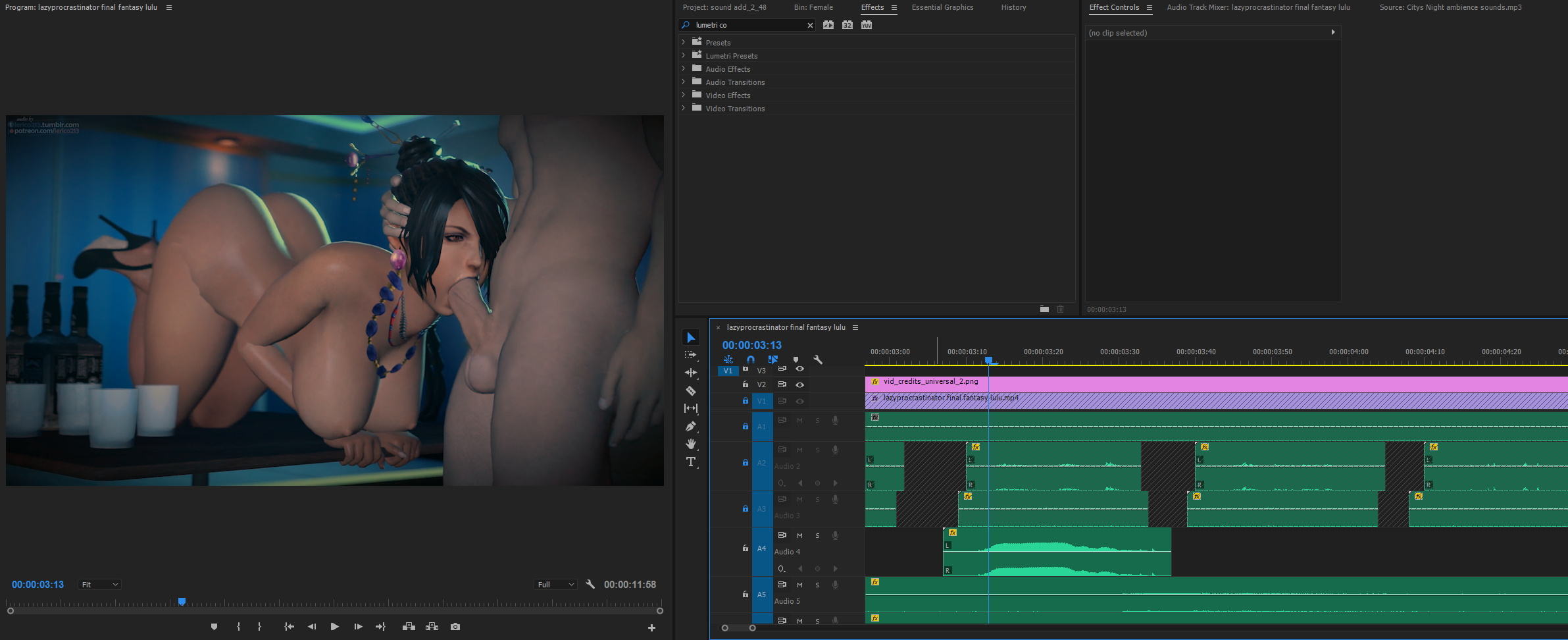Switch to the Bin: Female tab
Screen dimensions: 1568x640
click(813, 7)
